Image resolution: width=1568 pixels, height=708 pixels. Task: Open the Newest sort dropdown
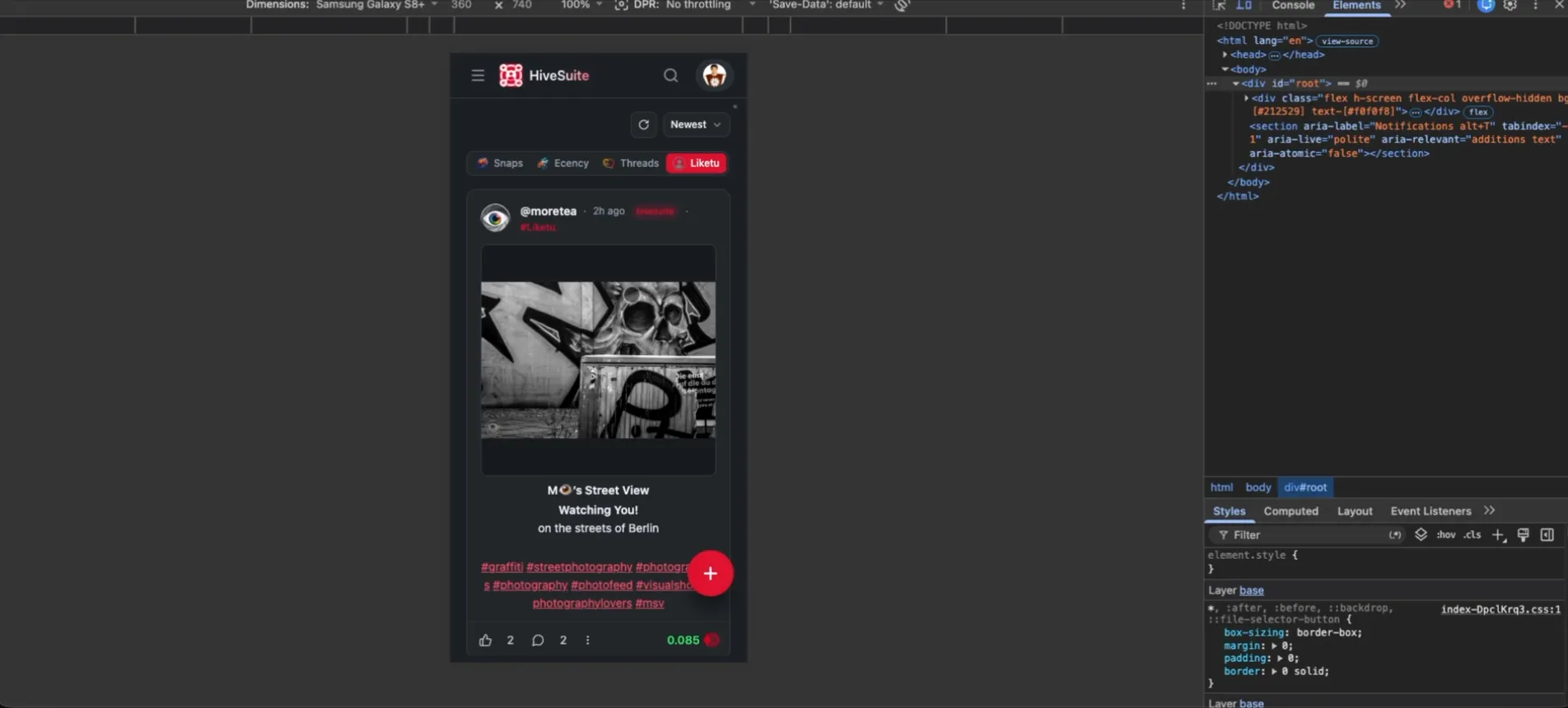696,124
